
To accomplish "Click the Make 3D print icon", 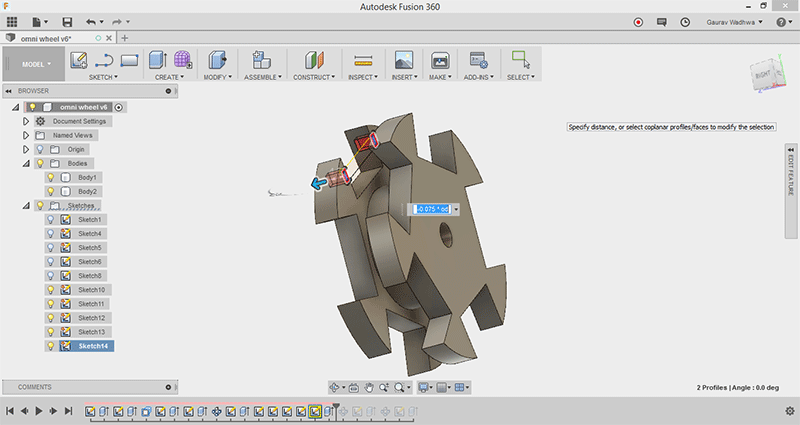I will tap(439, 60).
